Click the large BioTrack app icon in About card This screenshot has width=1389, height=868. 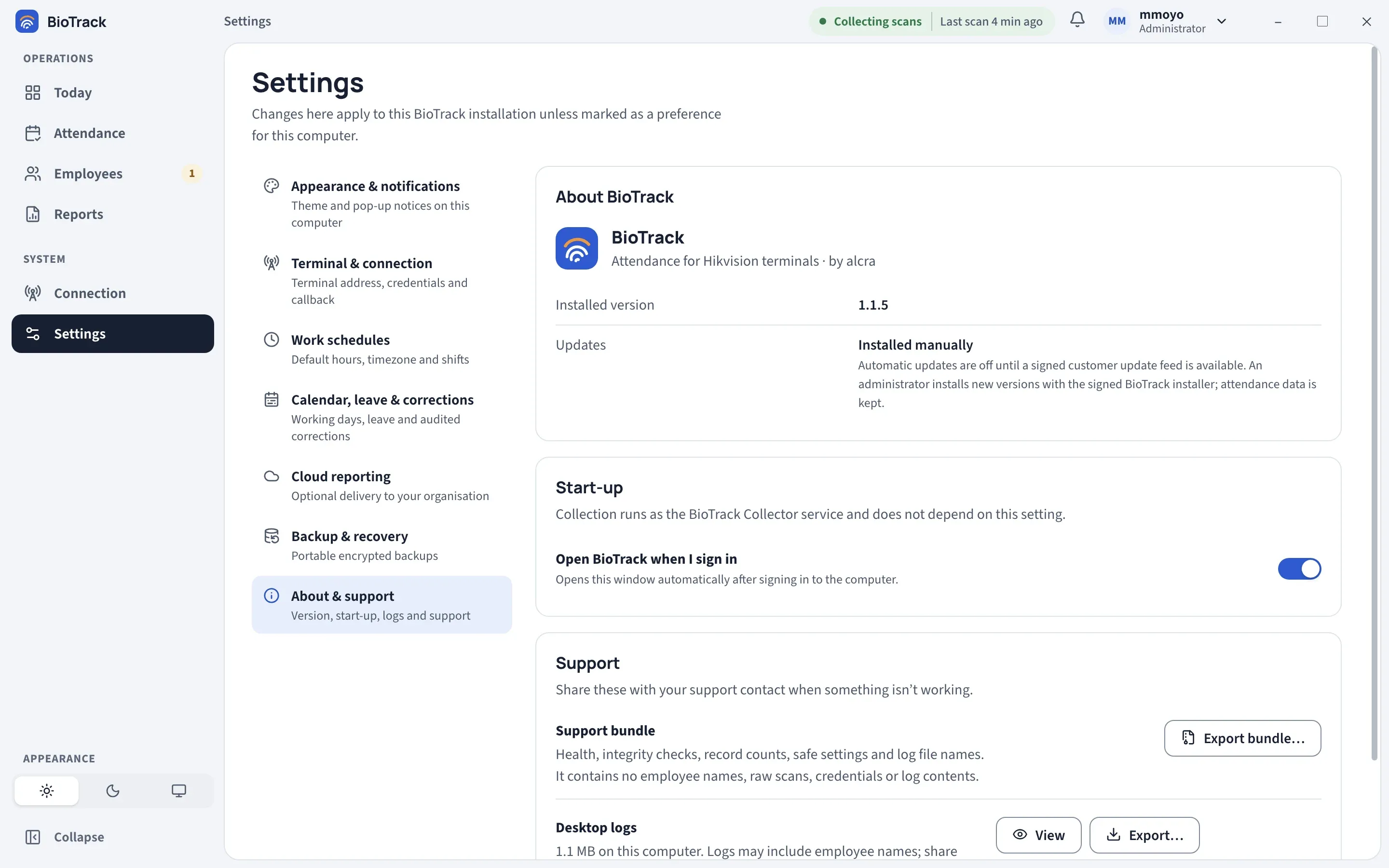click(x=576, y=248)
